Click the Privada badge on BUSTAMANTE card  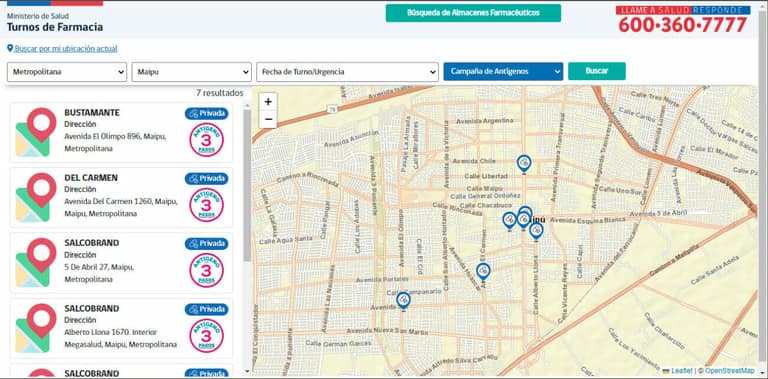(206, 114)
